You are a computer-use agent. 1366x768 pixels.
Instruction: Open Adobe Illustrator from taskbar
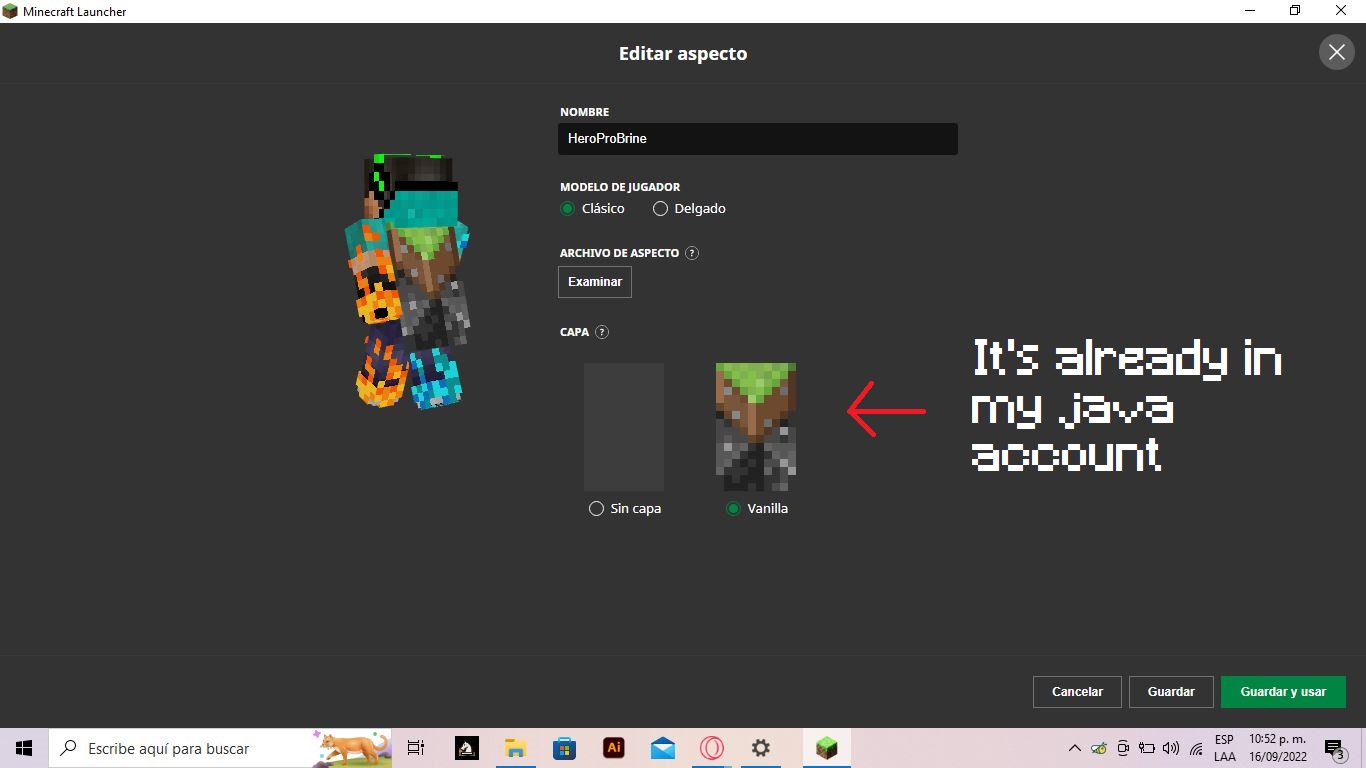point(613,748)
